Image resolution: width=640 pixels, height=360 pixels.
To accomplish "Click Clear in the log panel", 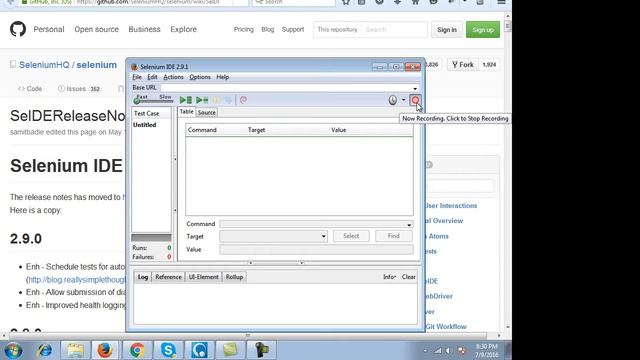I will (409, 277).
